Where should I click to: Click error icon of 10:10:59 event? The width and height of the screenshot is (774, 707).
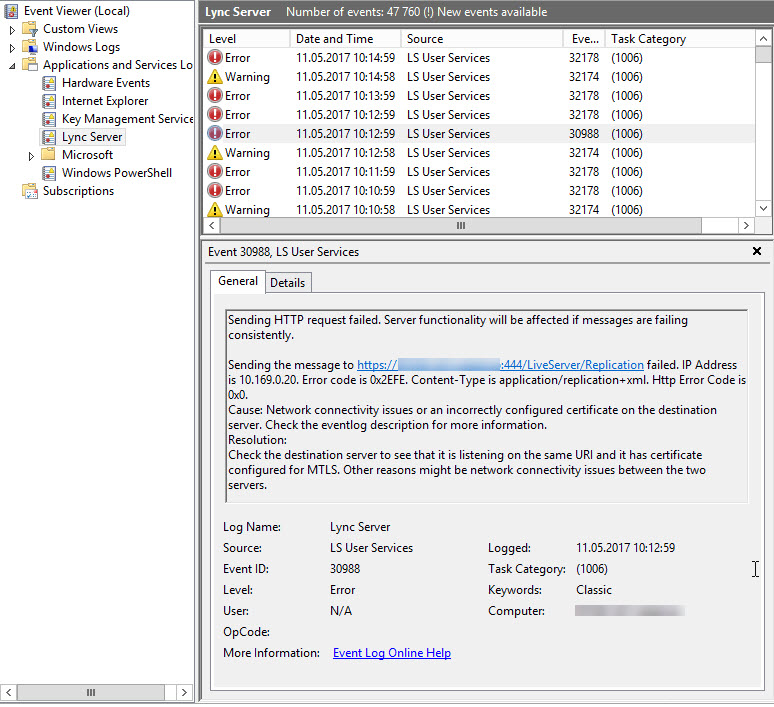pos(215,191)
